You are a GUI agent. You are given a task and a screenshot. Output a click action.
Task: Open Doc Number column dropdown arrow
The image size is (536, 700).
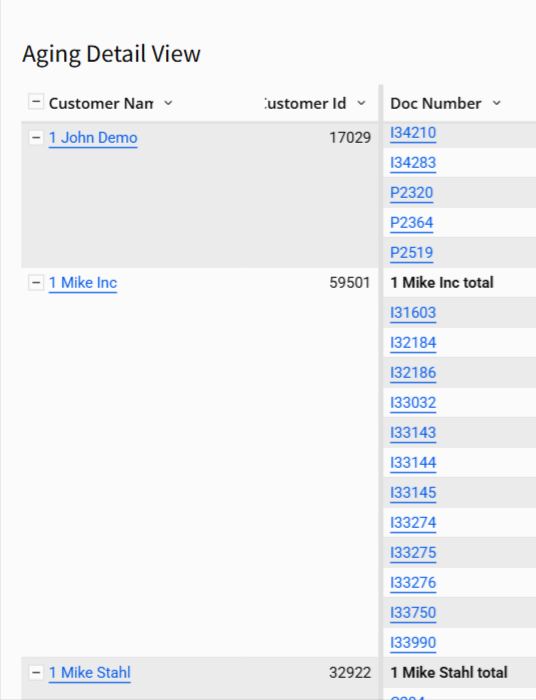pos(497,103)
